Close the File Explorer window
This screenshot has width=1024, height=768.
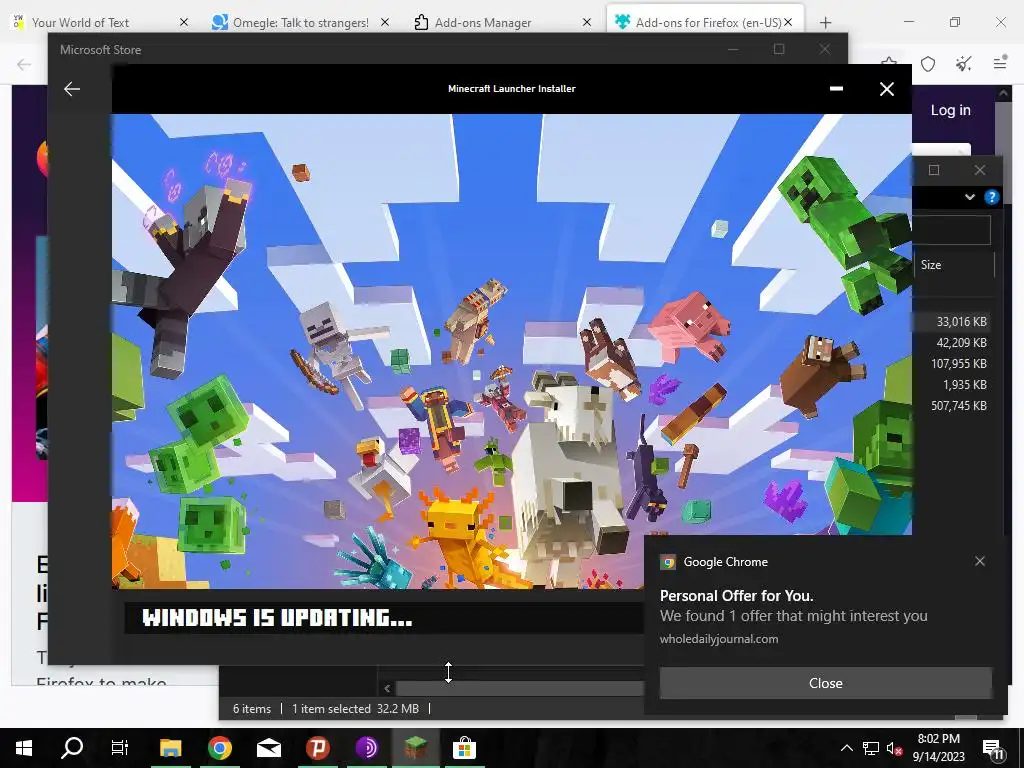(980, 170)
